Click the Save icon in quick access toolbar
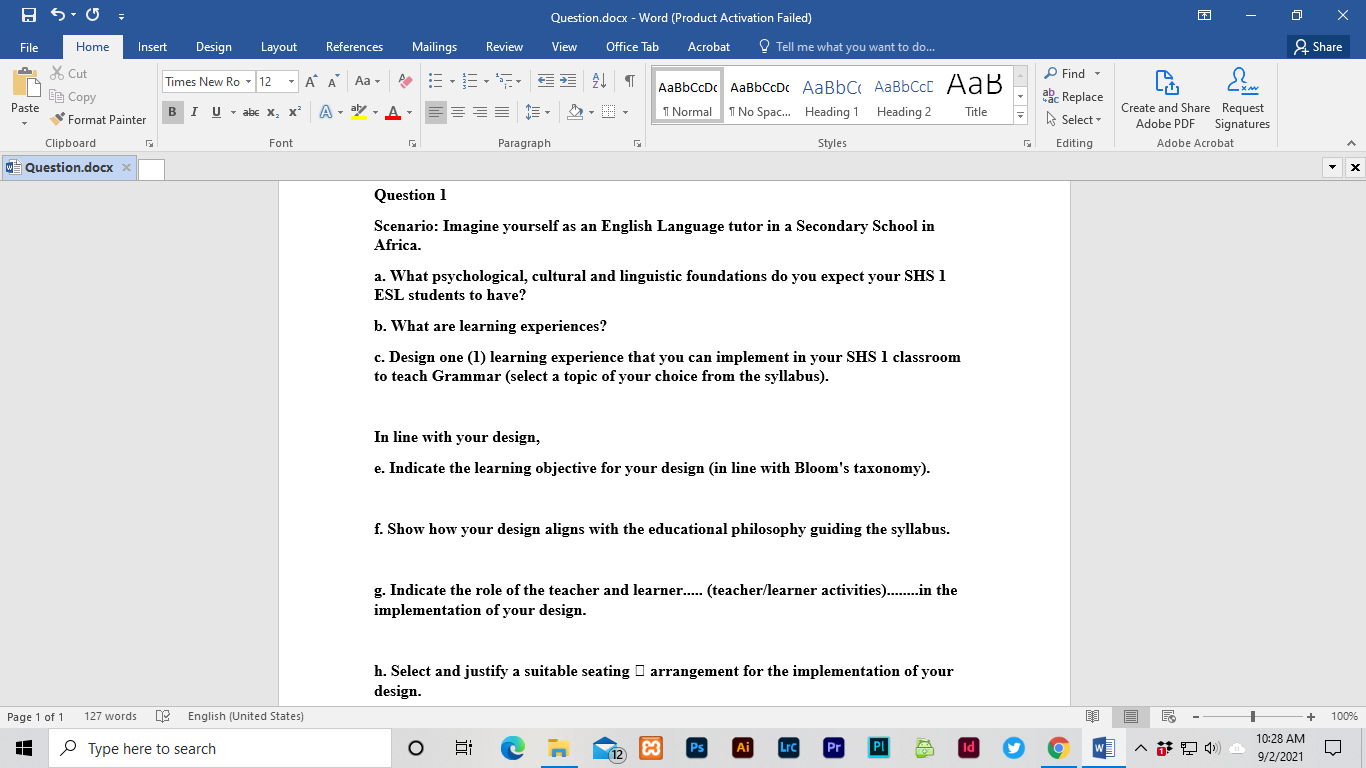 (x=29, y=16)
